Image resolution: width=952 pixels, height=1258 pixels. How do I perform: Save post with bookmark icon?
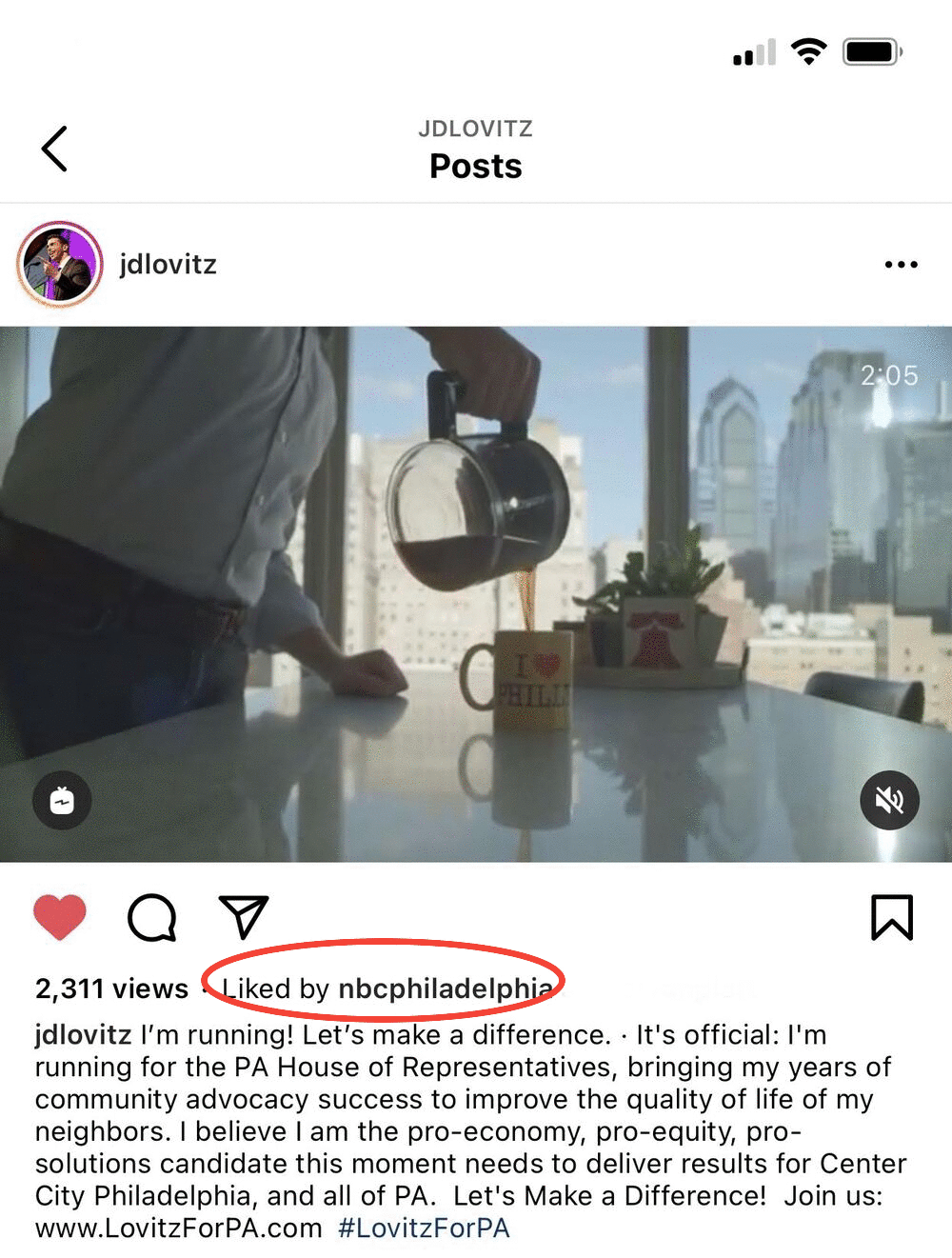point(892,917)
